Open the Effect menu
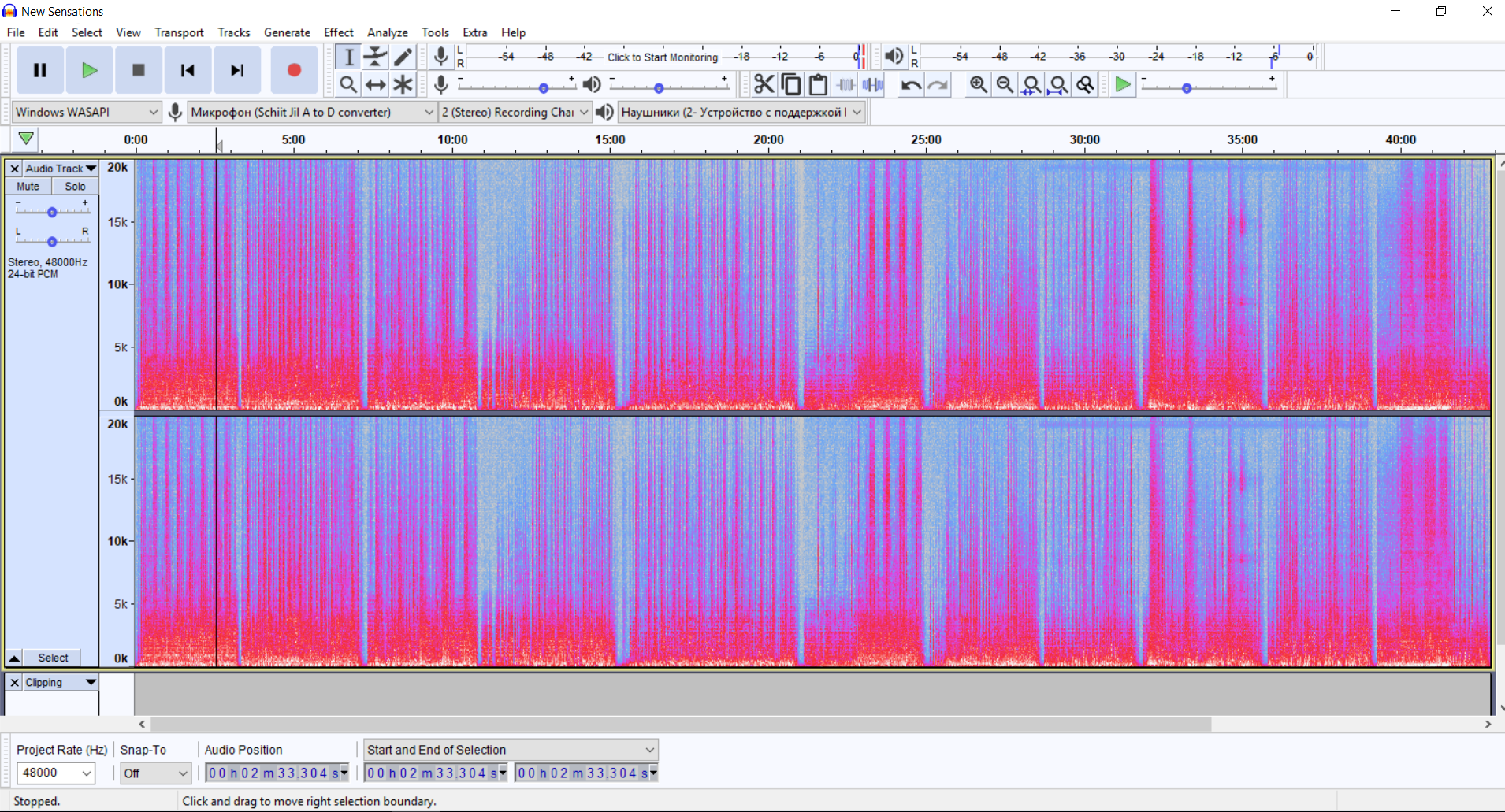The width and height of the screenshot is (1505, 812). 339,32
